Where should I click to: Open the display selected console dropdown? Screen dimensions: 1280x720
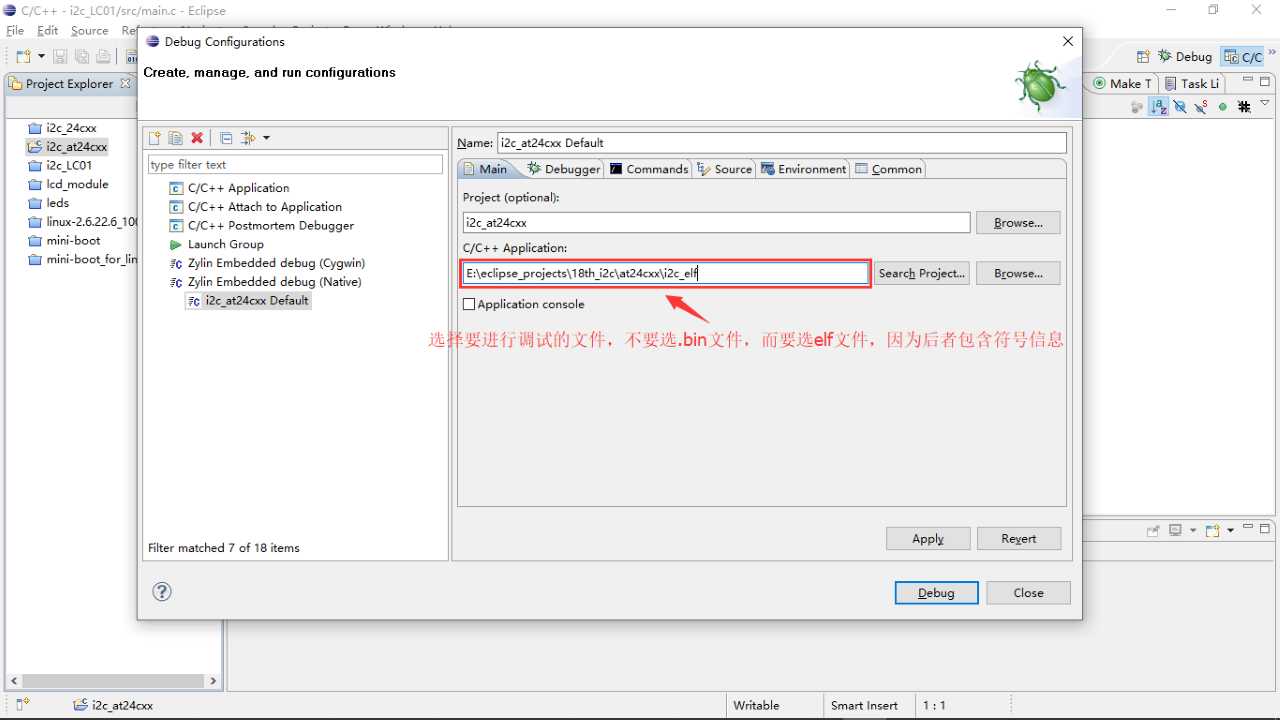(1193, 530)
